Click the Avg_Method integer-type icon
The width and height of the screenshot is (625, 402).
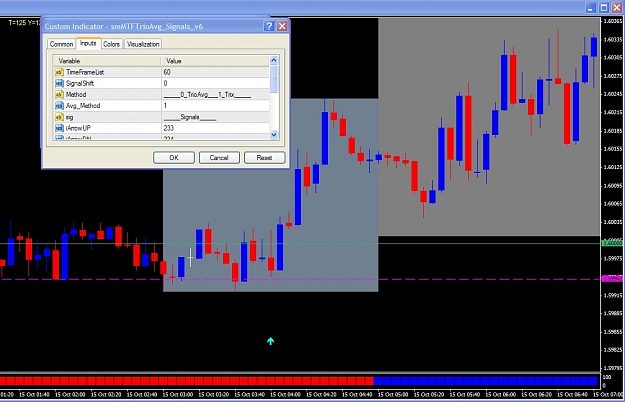59,106
